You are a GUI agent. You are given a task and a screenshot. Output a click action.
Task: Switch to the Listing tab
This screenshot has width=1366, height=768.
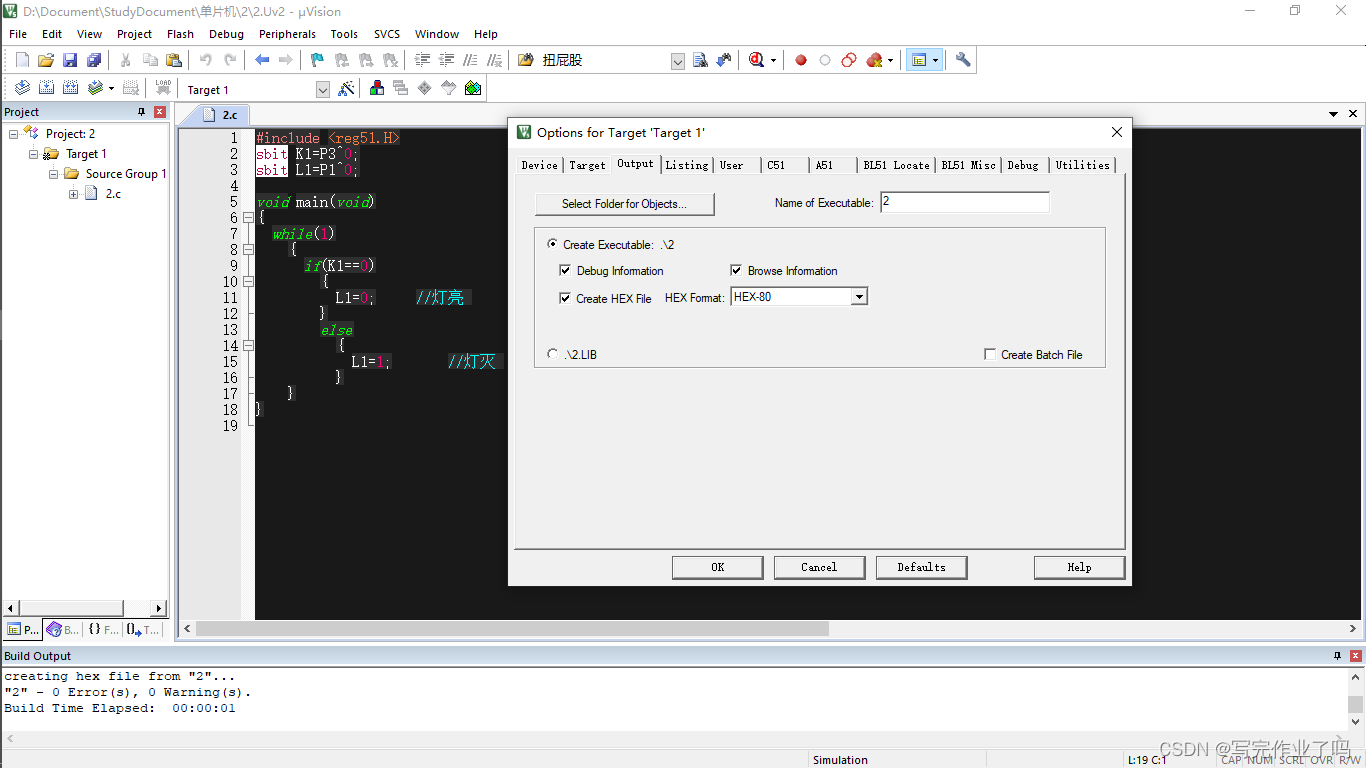687,165
